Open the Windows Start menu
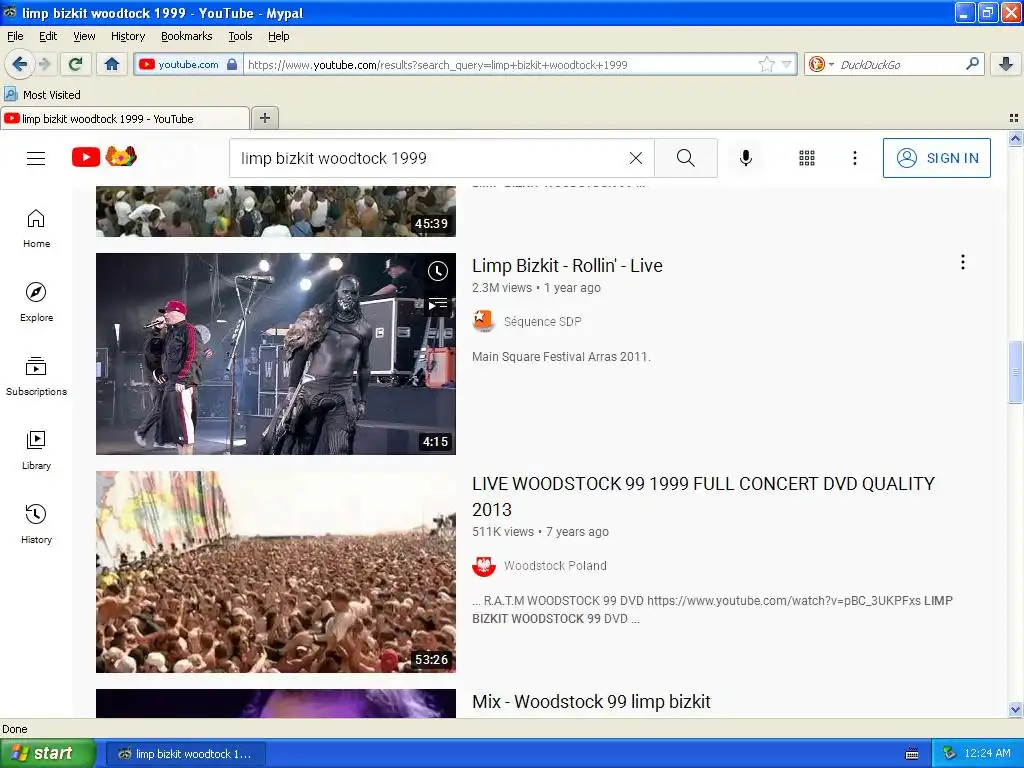Image resolution: width=1024 pixels, height=768 pixels. [x=47, y=753]
